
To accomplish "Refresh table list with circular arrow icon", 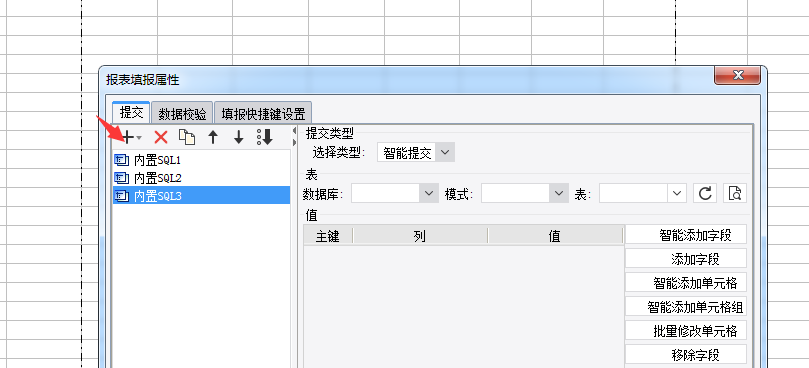I will point(705,194).
